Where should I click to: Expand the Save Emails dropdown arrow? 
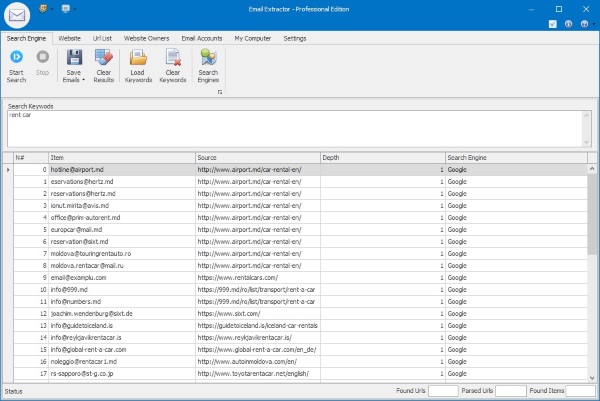(83, 80)
